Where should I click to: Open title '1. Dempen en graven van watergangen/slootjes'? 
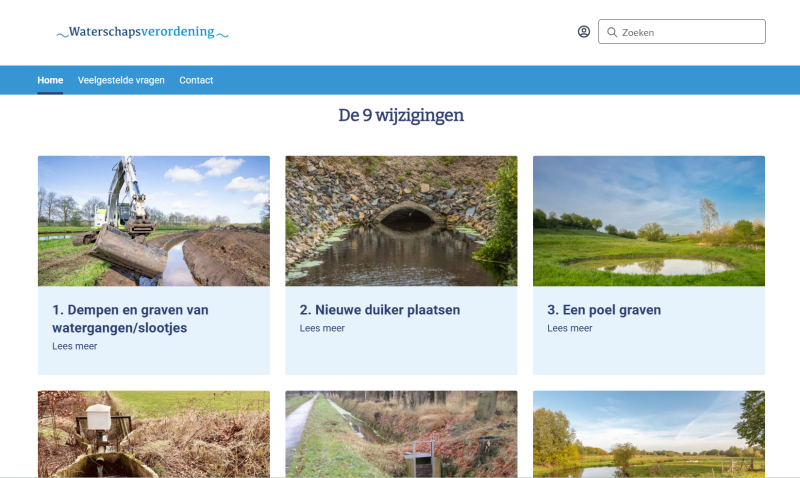coord(130,319)
